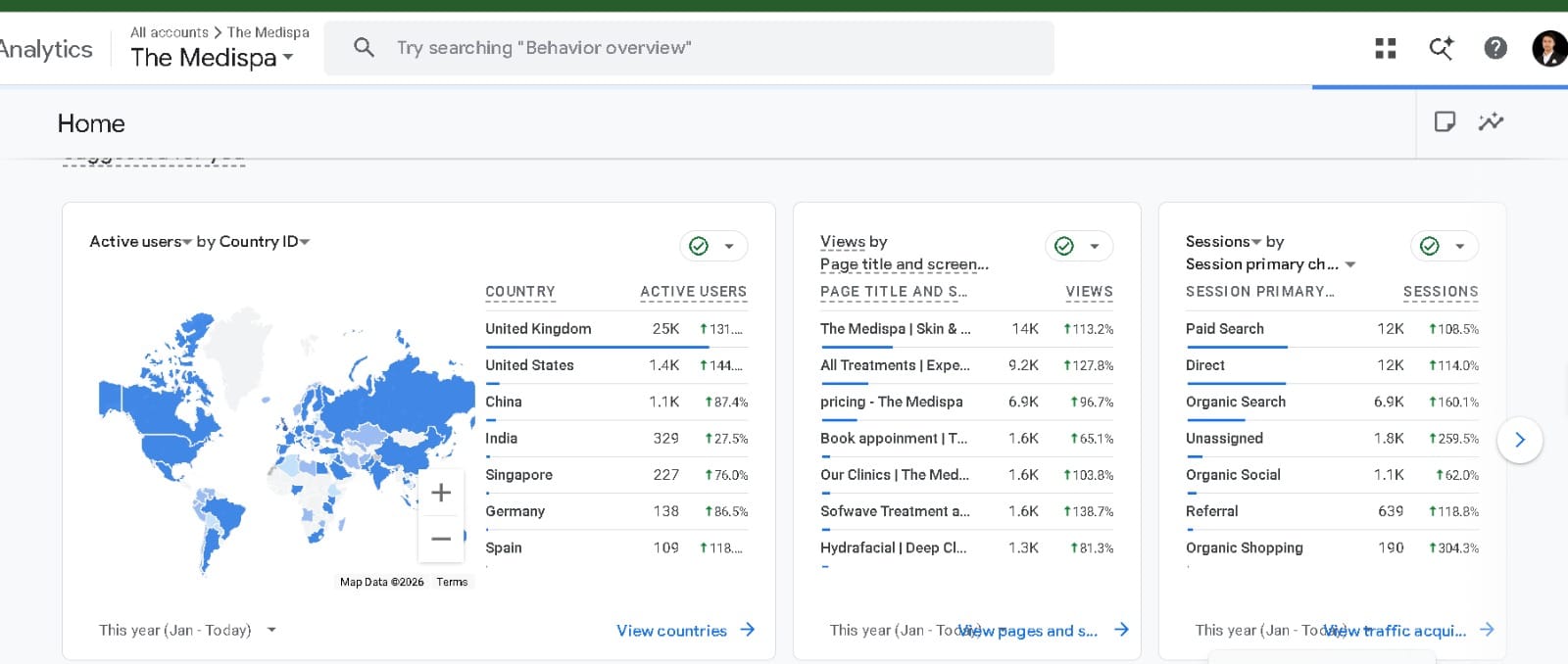Open the View countries link
The height and width of the screenshot is (664, 1568).
pos(671,631)
